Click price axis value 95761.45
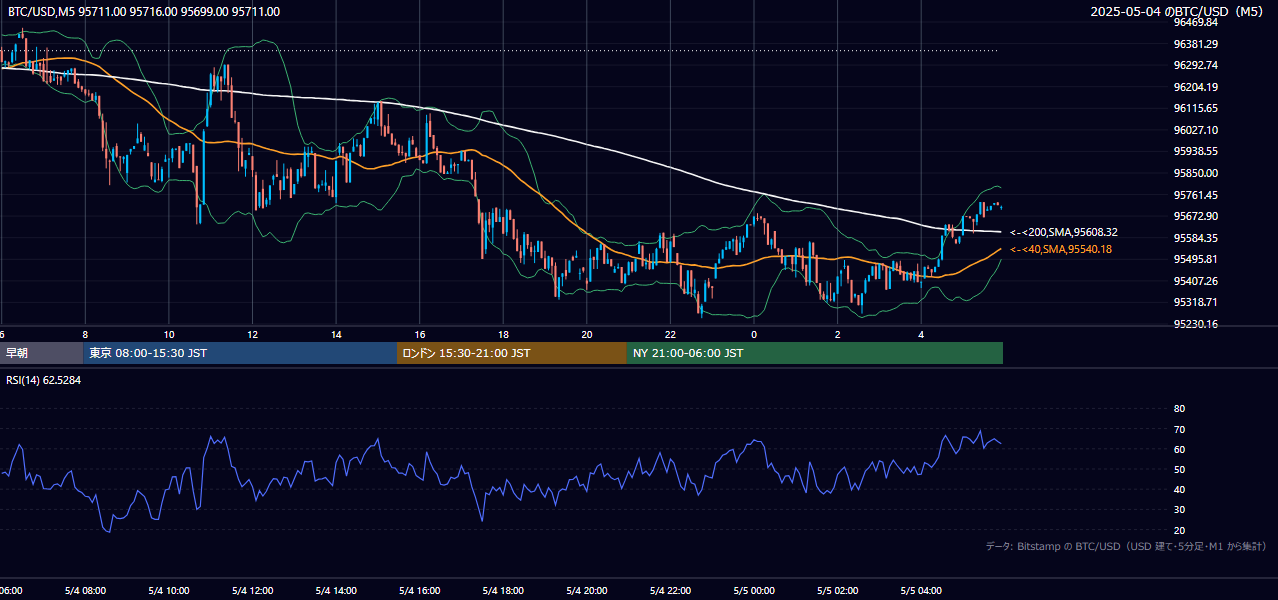 pyautogui.click(x=1196, y=195)
